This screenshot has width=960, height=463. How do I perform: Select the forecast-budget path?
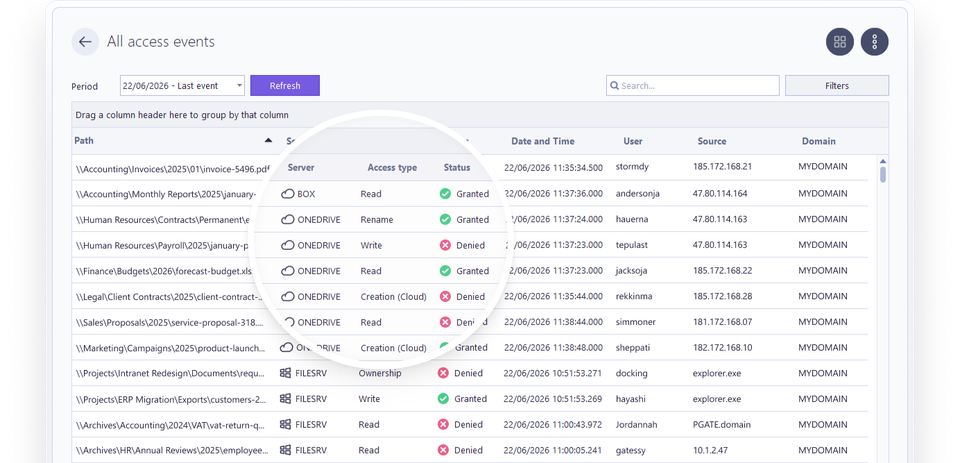click(x=164, y=271)
